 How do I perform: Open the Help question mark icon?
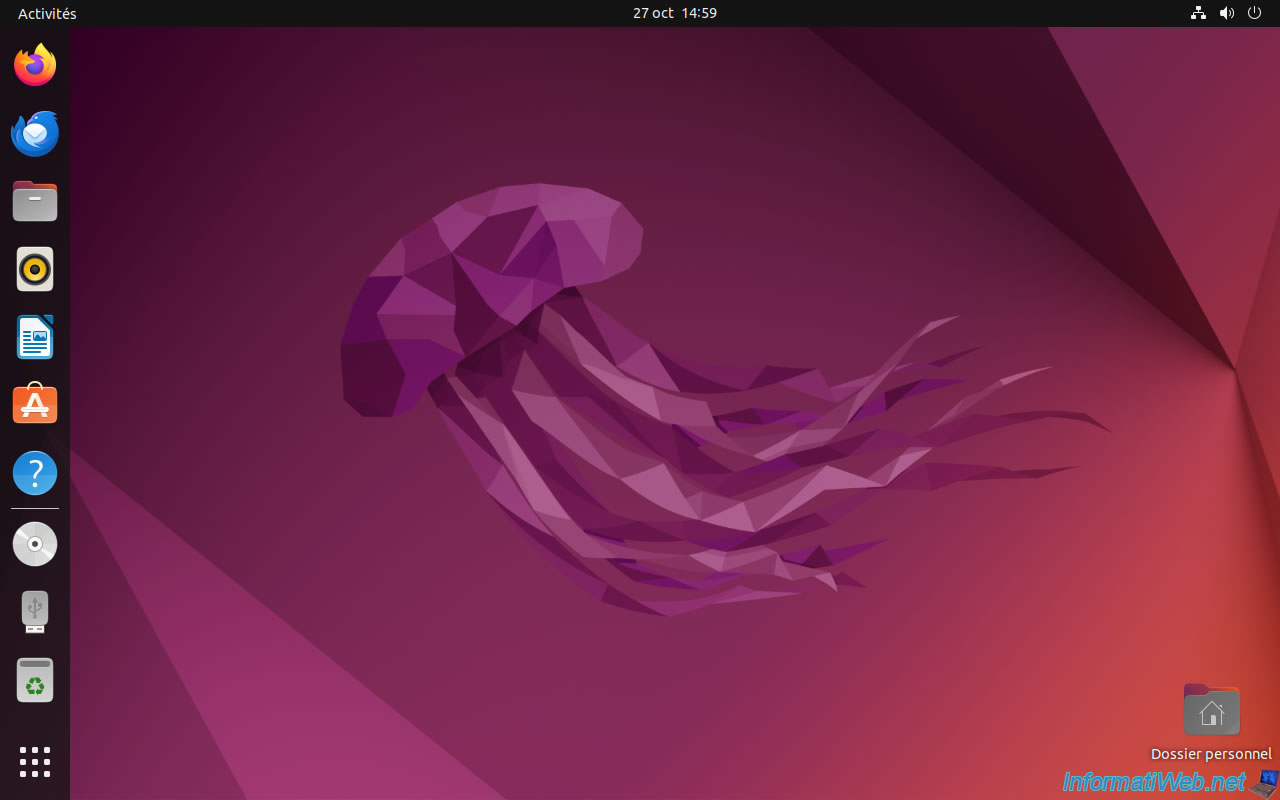(35, 473)
